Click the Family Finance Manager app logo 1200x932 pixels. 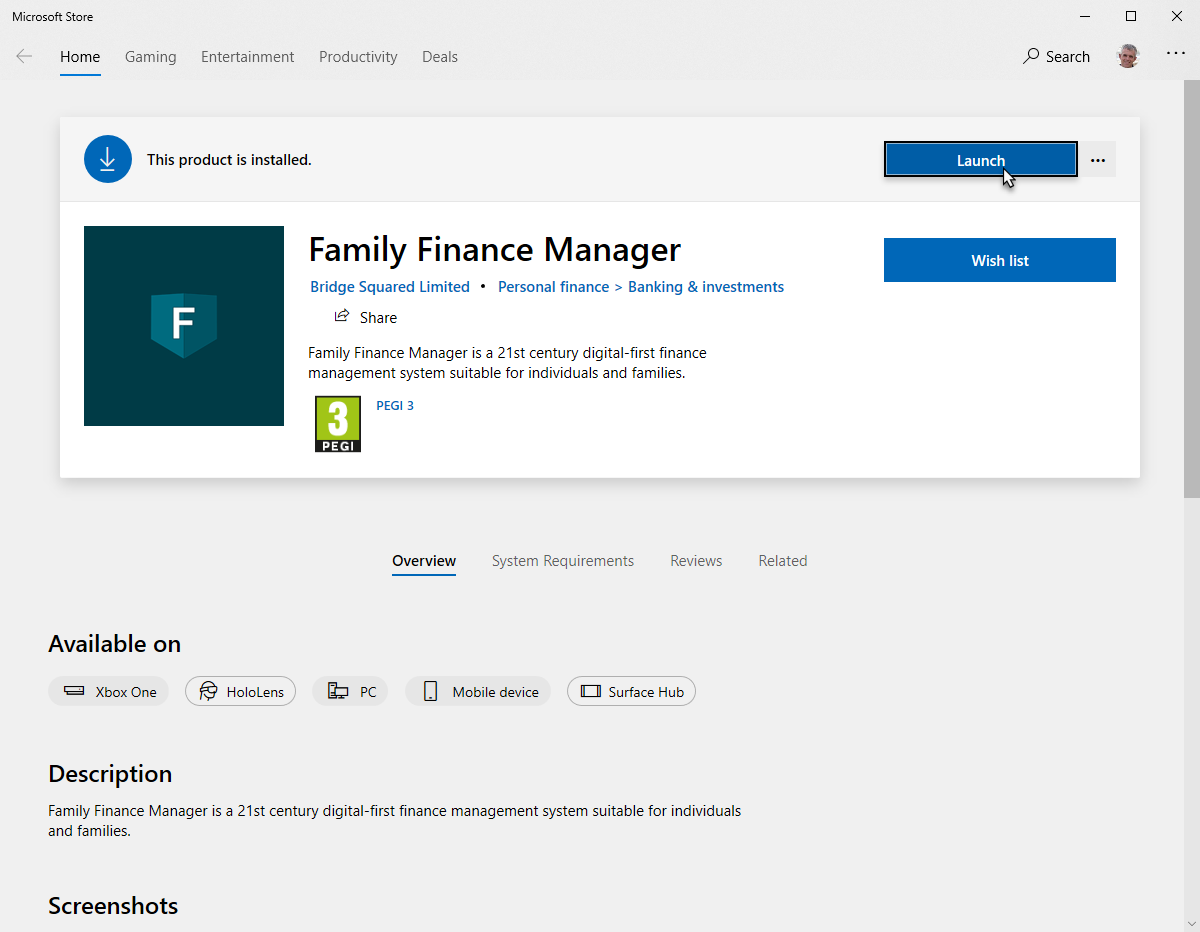184,326
